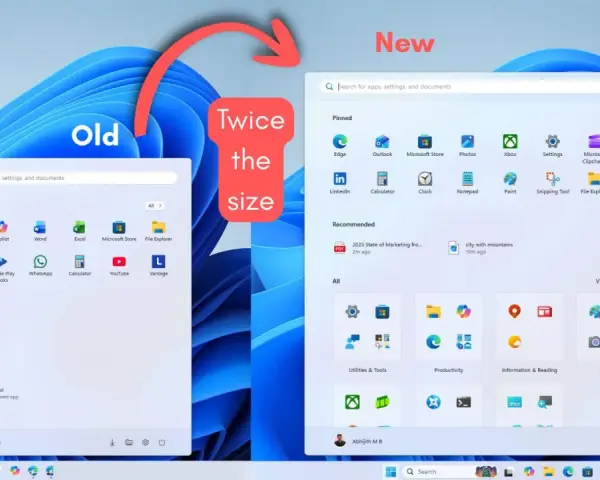Open the folder icon in old Start footer
This screenshot has width=600, height=480.
point(129,442)
